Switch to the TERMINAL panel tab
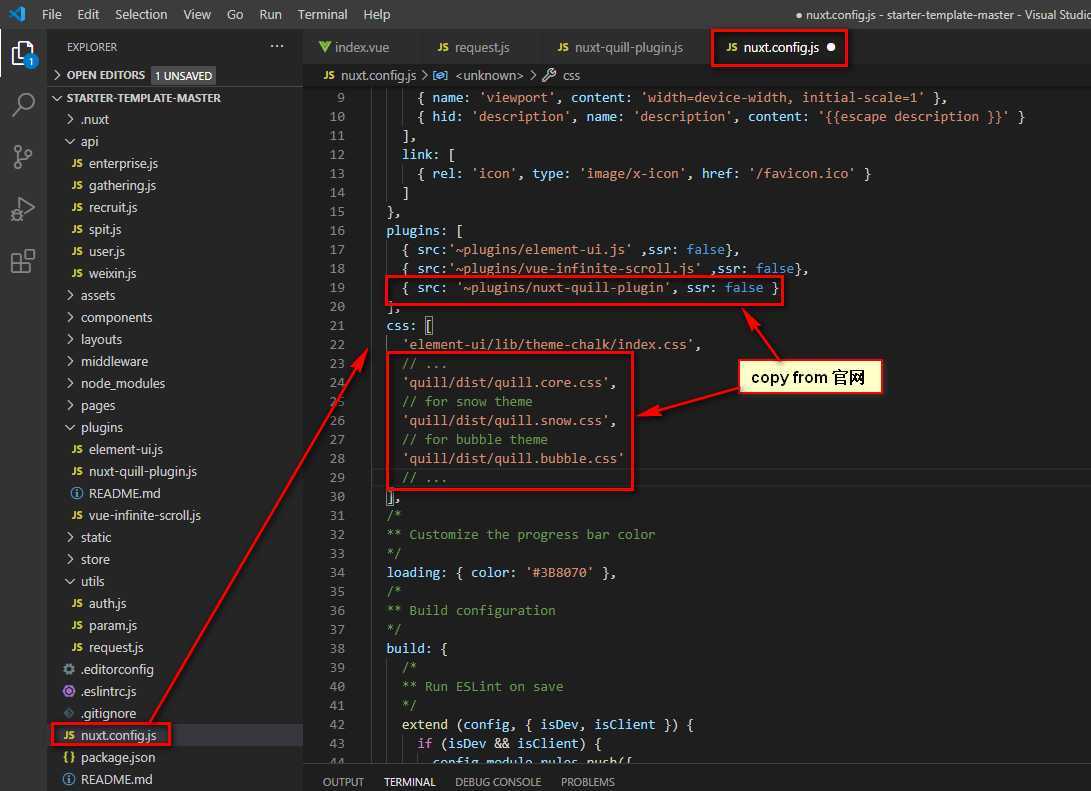1091x791 pixels. (x=410, y=782)
